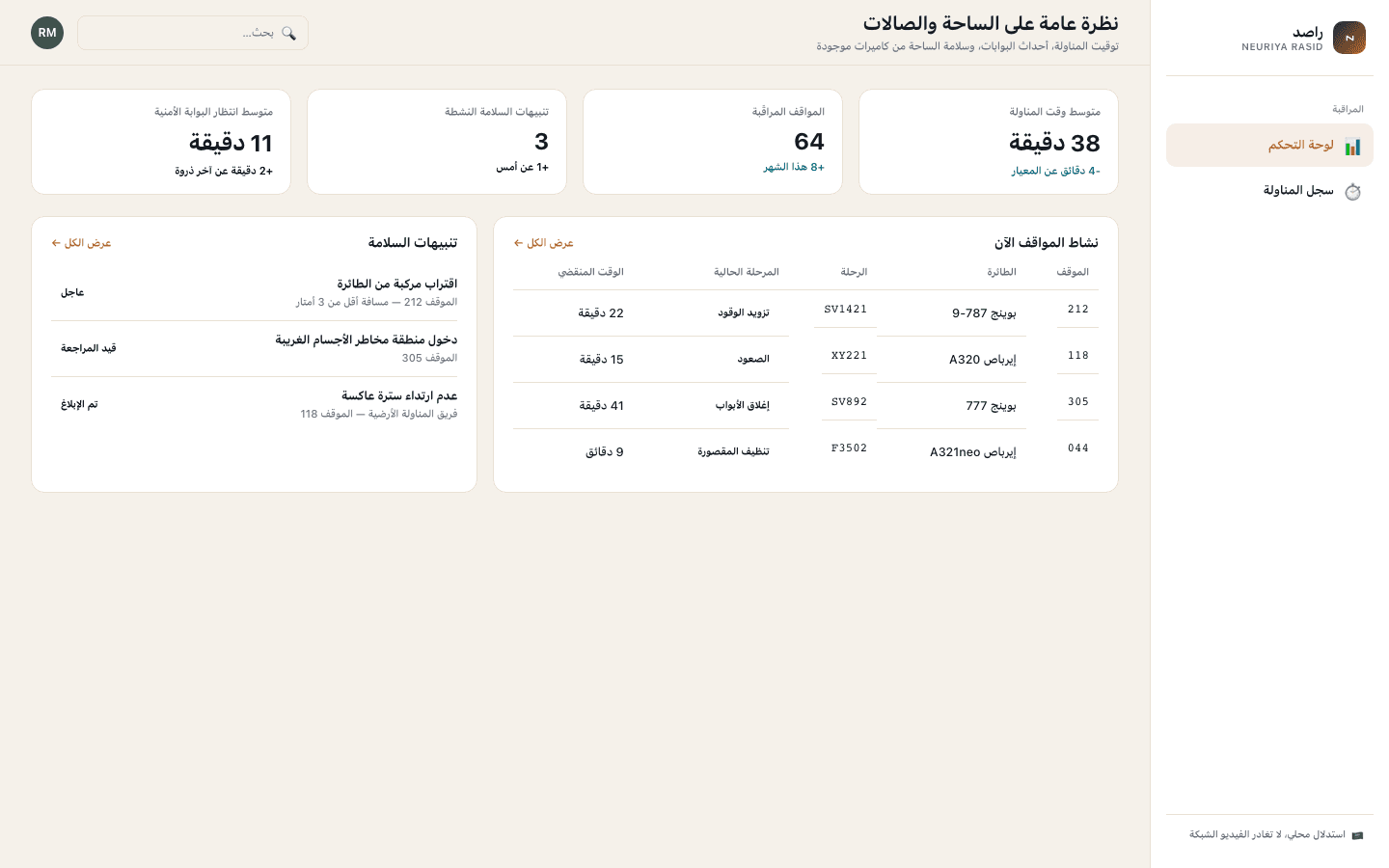Focus the بحث search field

tap(193, 33)
